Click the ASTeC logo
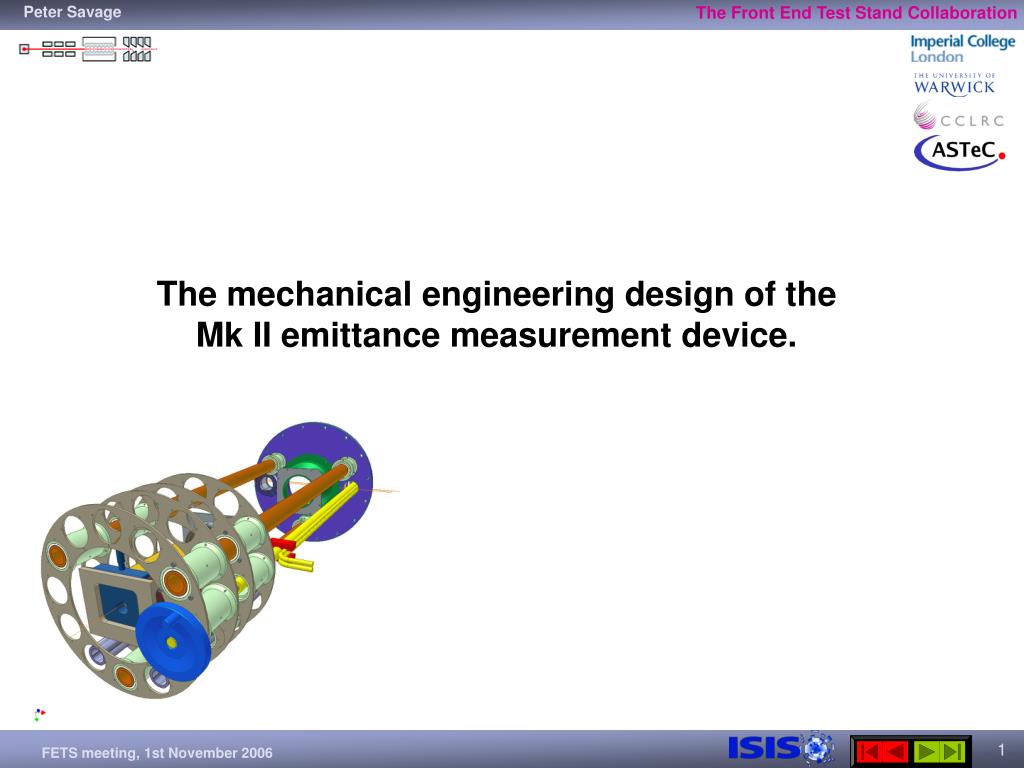Viewport: 1024px width, 768px height. [959, 152]
